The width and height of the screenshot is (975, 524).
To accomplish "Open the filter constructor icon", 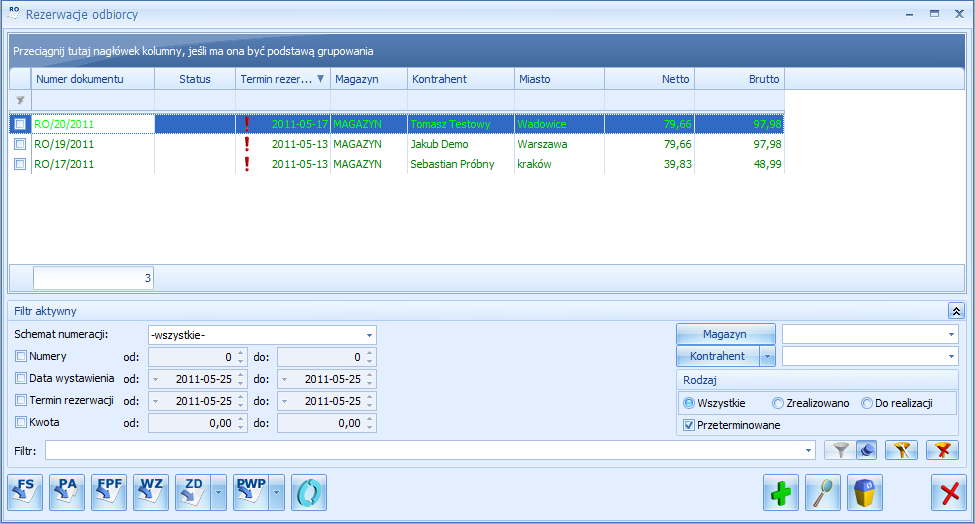I will coord(902,450).
